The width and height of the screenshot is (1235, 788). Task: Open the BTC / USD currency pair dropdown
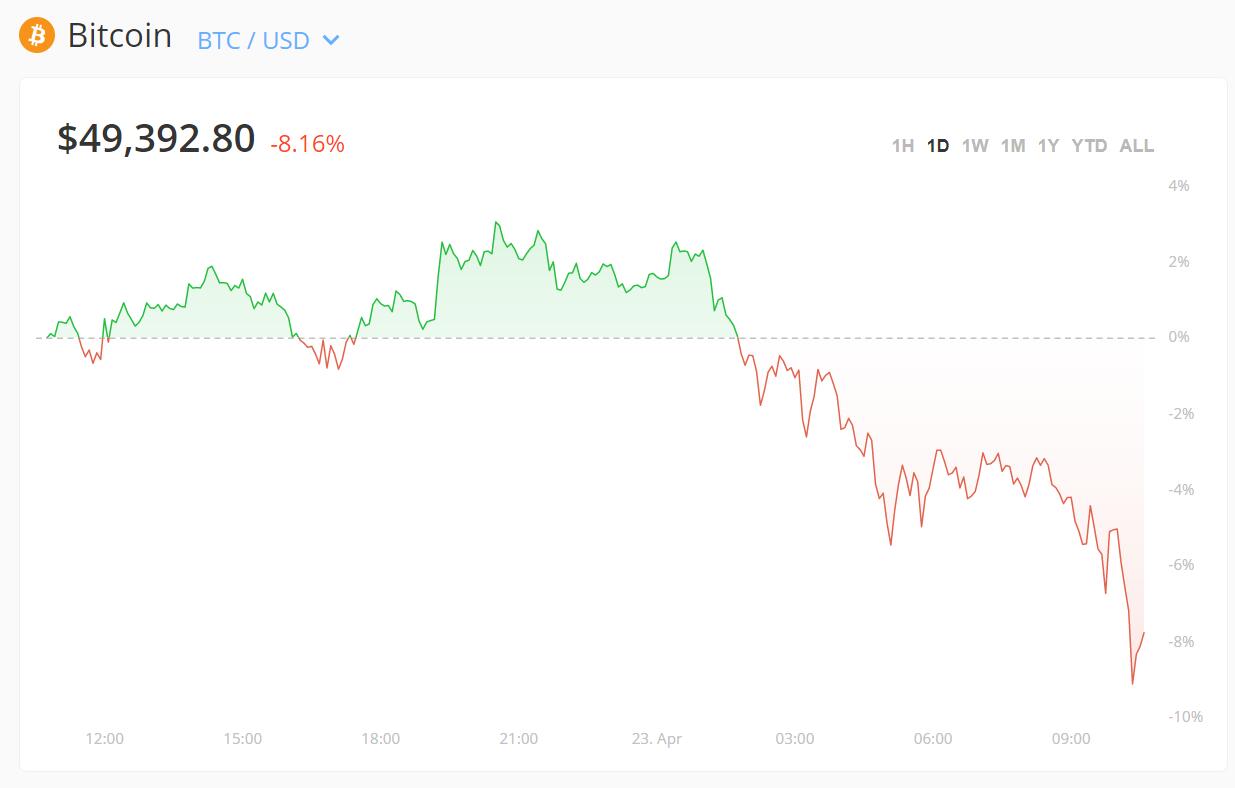pos(254,41)
